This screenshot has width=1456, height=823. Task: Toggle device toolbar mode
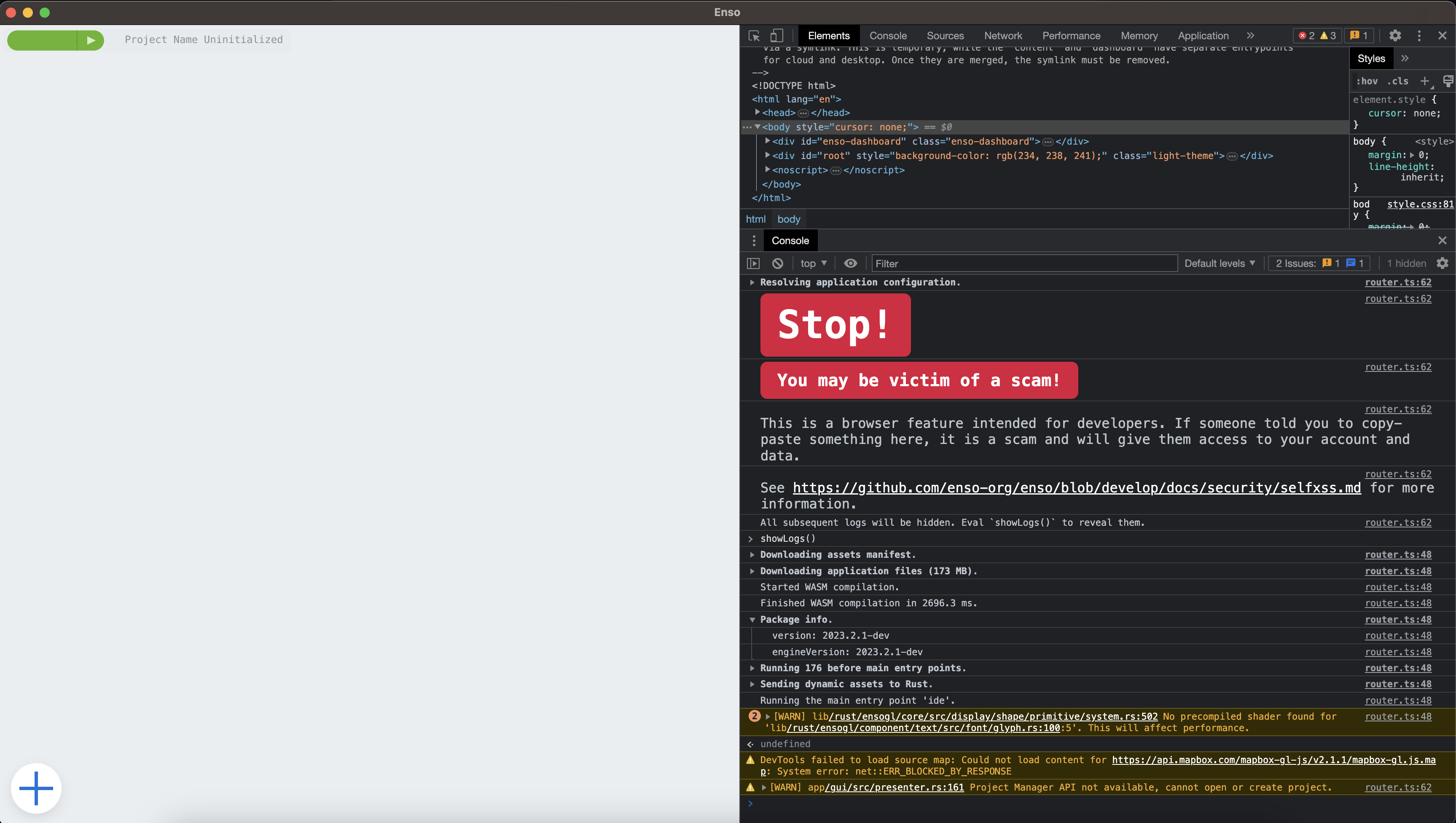pyautogui.click(x=776, y=35)
